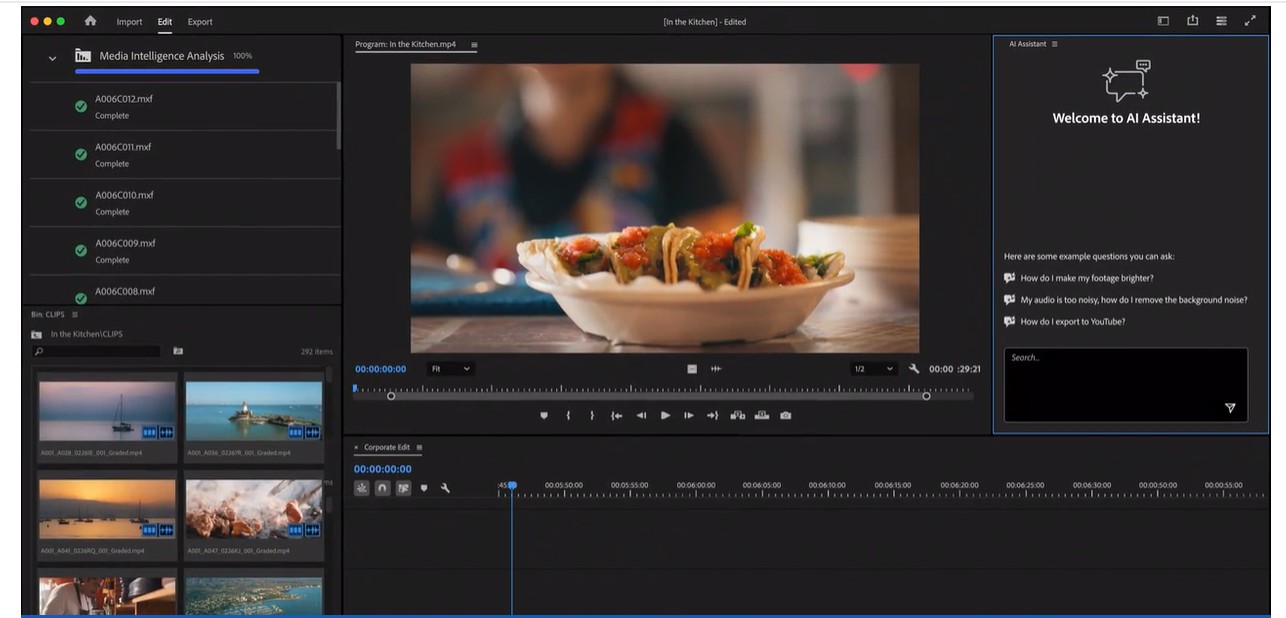
Task: Toggle full screen with the expand arrows icon
Action: [1250, 21]
